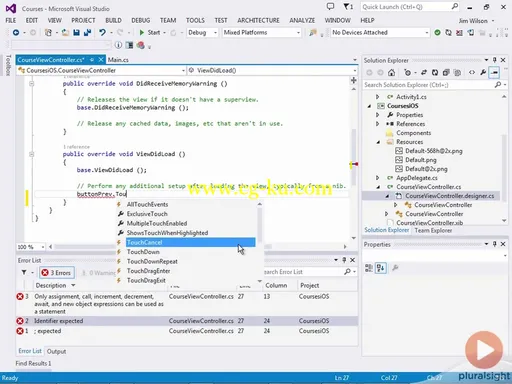Viewport: 512px width, 384px height.
Task: Switch to the Main.cs tab
Action: tap(118, 60)
